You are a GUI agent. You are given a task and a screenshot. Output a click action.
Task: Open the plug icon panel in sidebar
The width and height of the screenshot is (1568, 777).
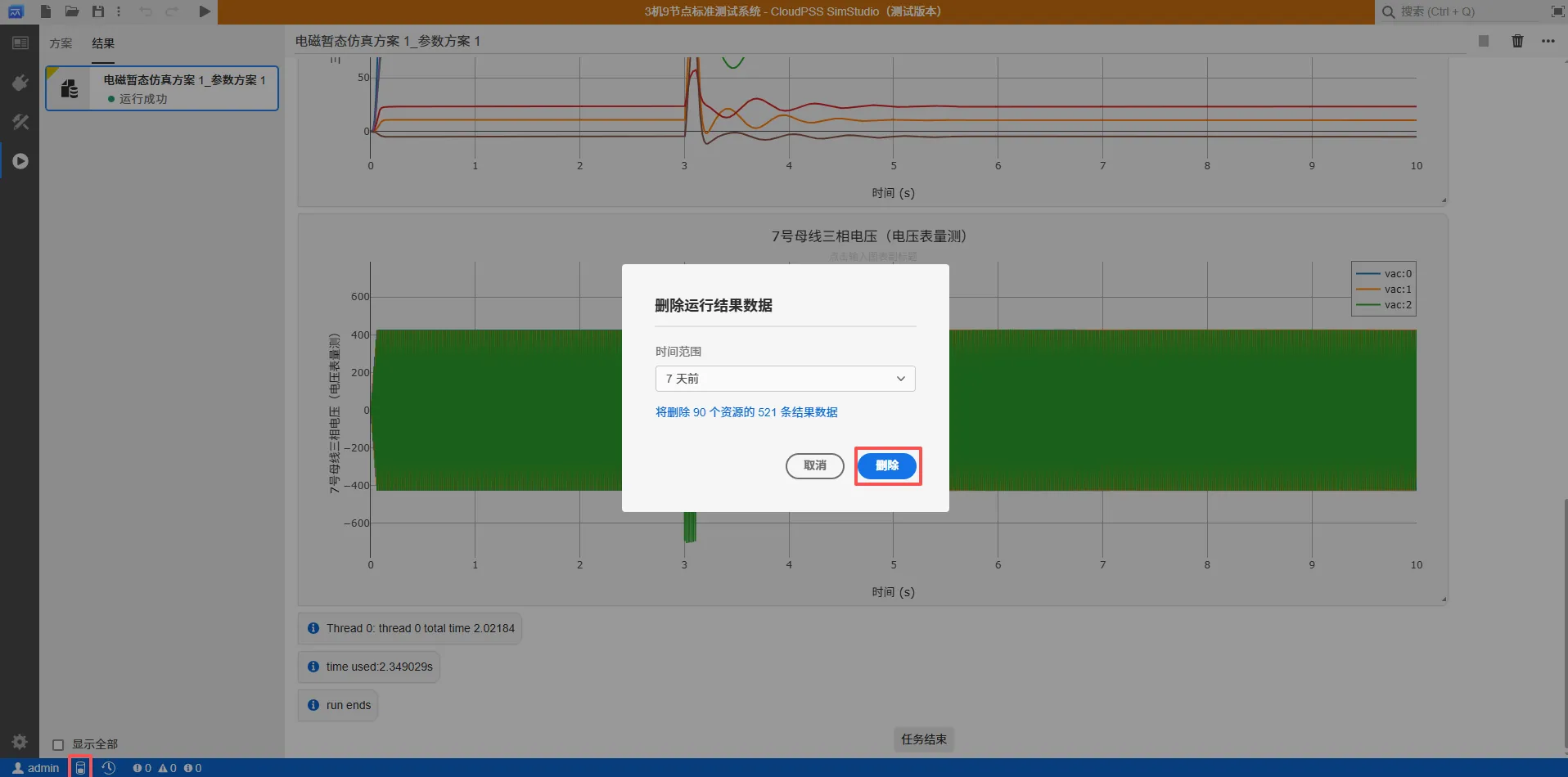[x=20, y=83]
